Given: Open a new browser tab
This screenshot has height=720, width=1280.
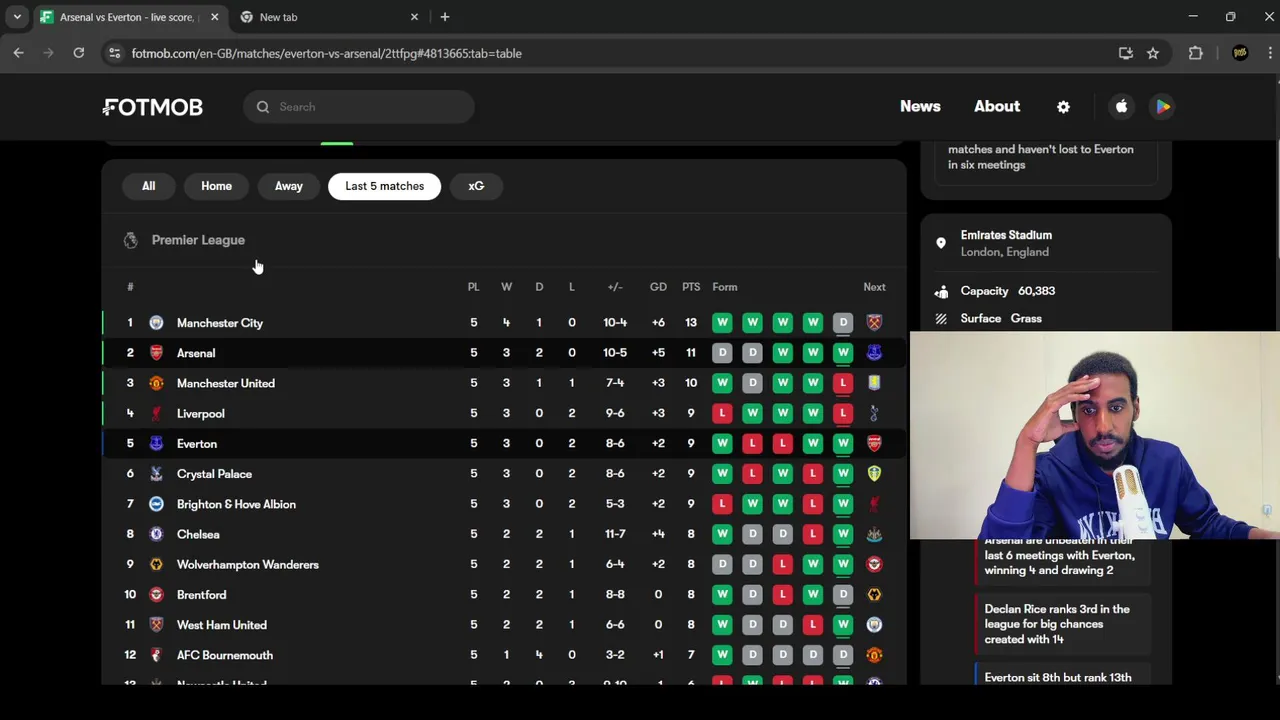Looking at the screenshot, I should click(445, 17).
